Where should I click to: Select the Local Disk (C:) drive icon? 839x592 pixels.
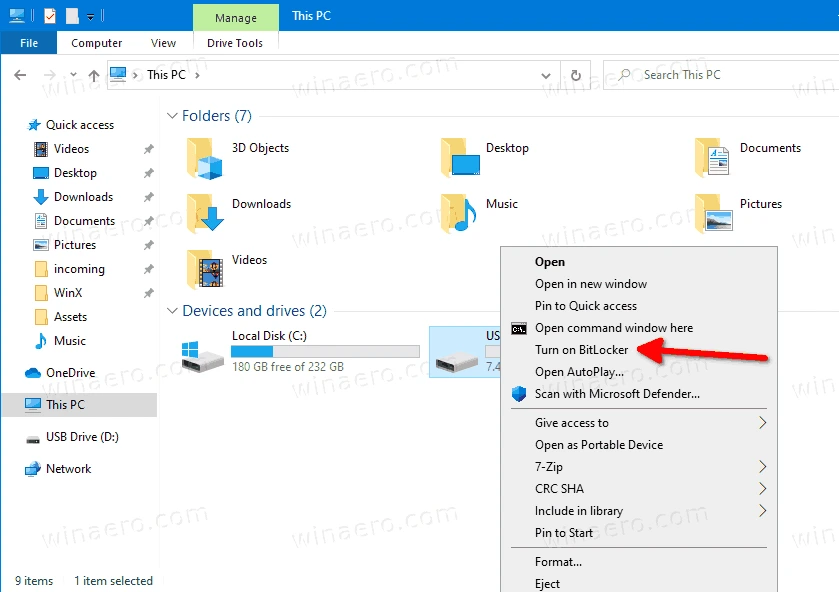tap(202, 356)
